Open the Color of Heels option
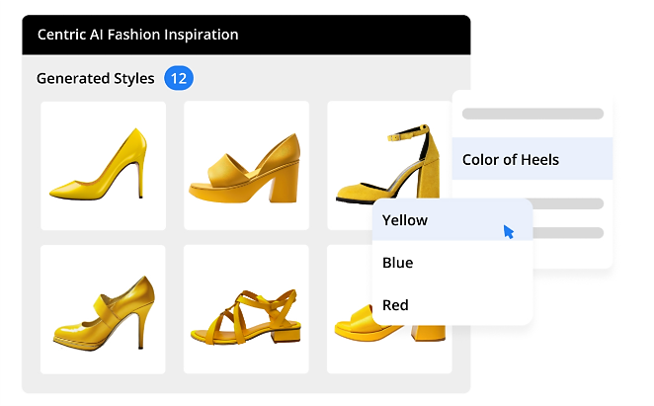 coord(532,159)
